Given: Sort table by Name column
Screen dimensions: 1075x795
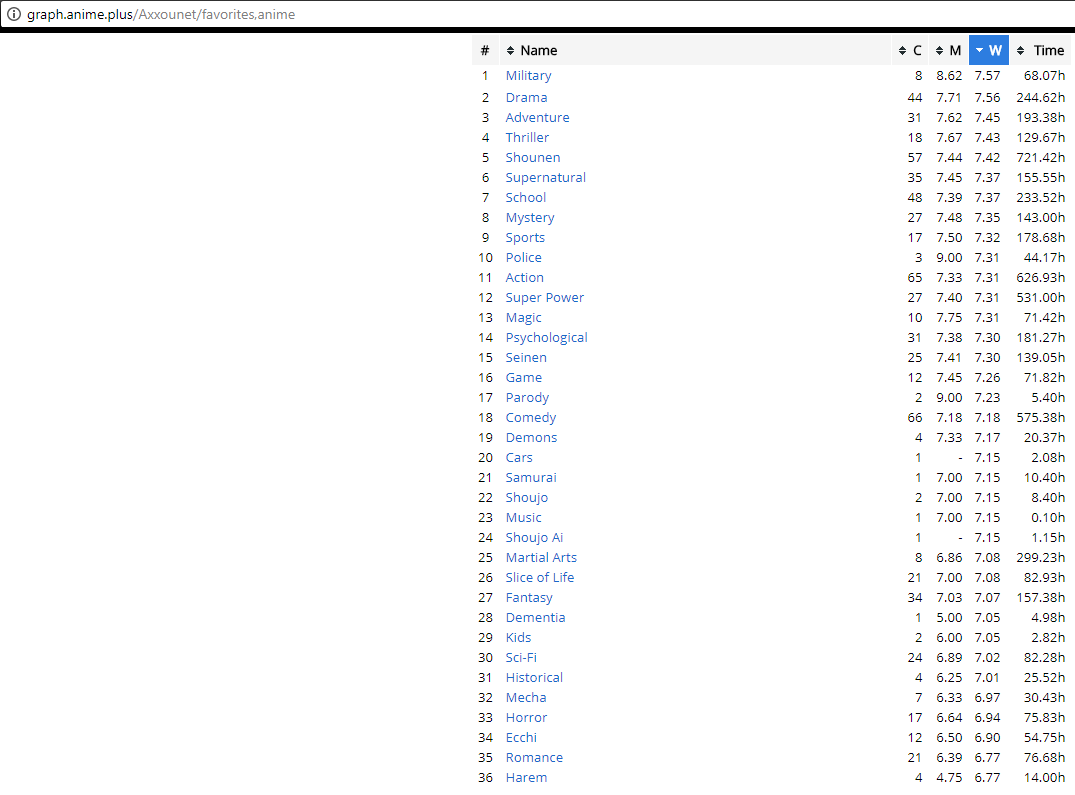Looking at the screenshot, I should point(694,50).
